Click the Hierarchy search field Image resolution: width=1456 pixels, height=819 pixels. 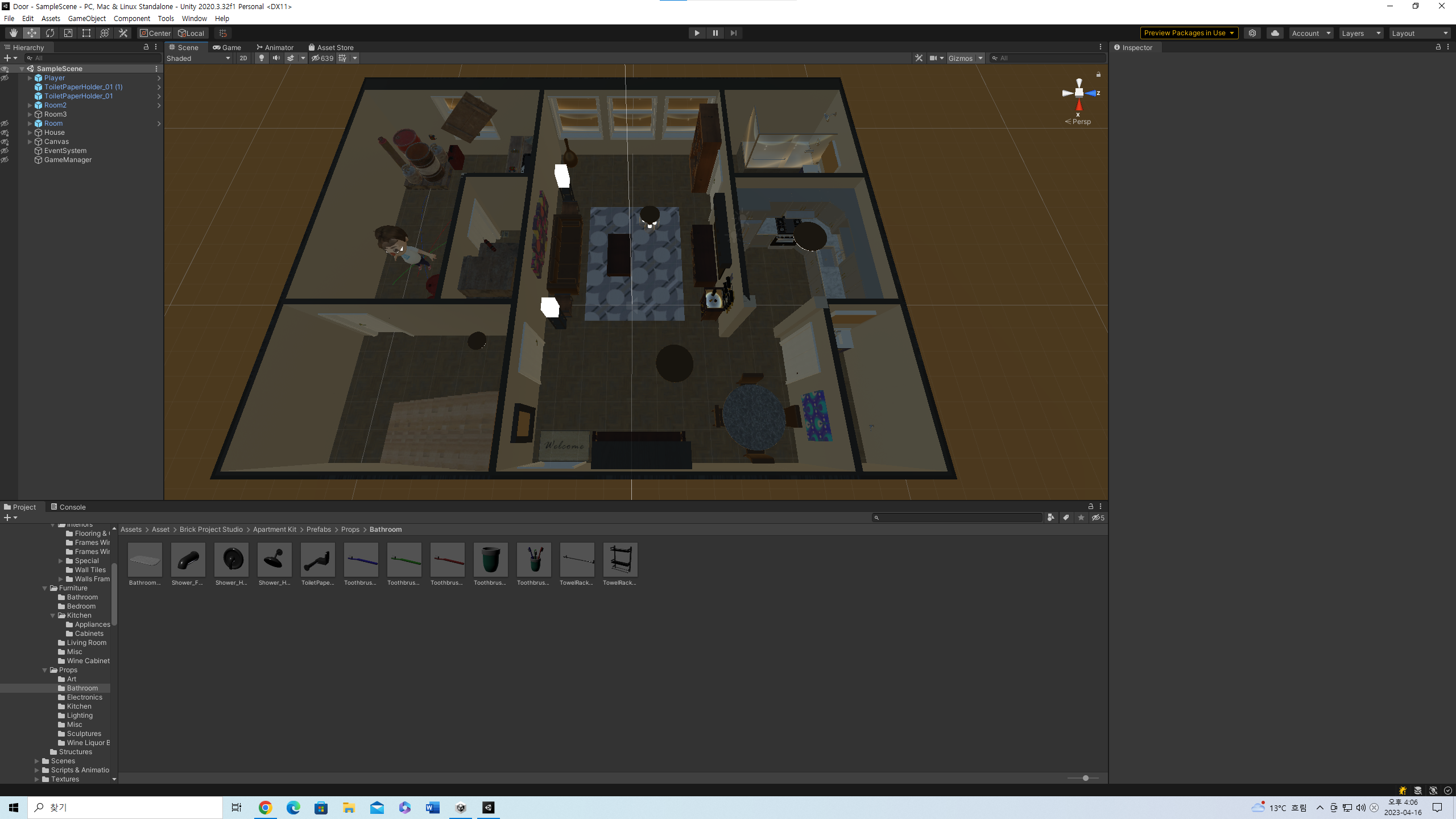tap(93, 58)
